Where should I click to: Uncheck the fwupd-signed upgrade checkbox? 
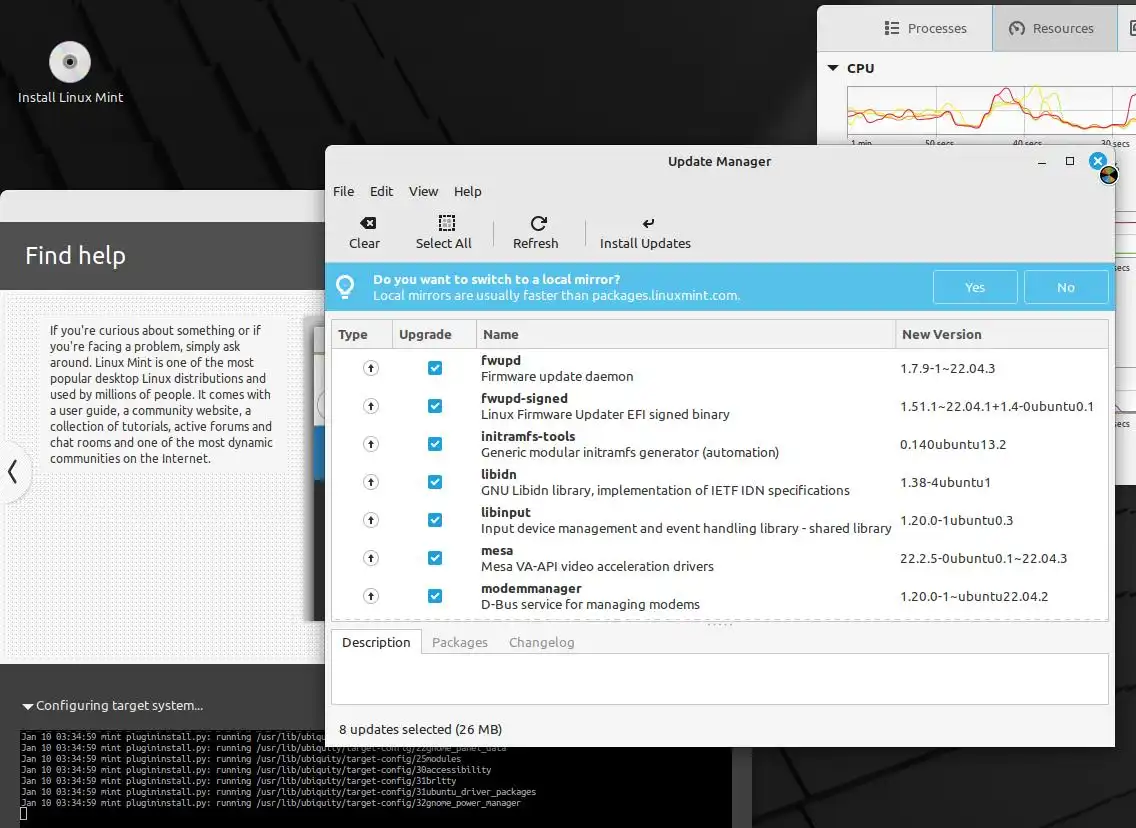click(x=435, y=406)
